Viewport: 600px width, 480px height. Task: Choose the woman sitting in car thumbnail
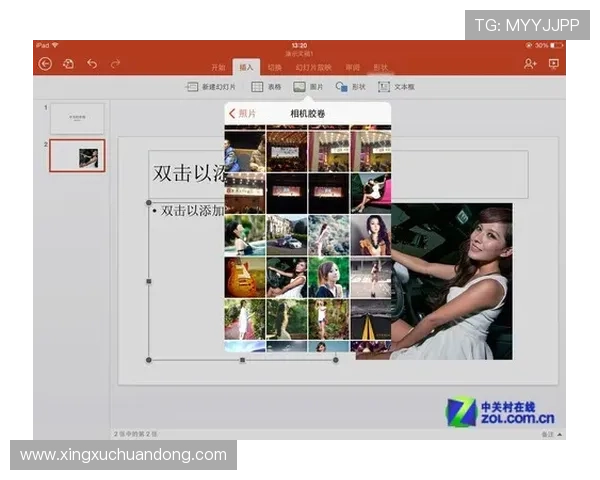tap(287, 277)
